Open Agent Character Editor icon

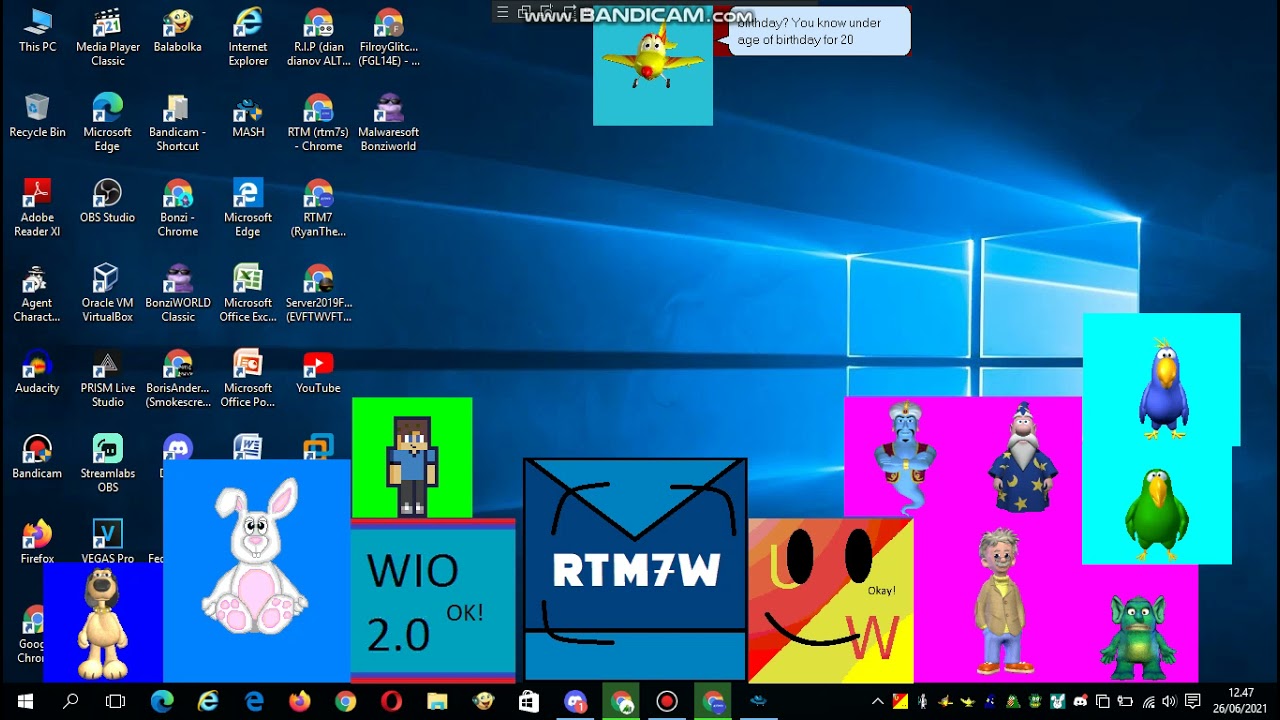coord(37,293)
